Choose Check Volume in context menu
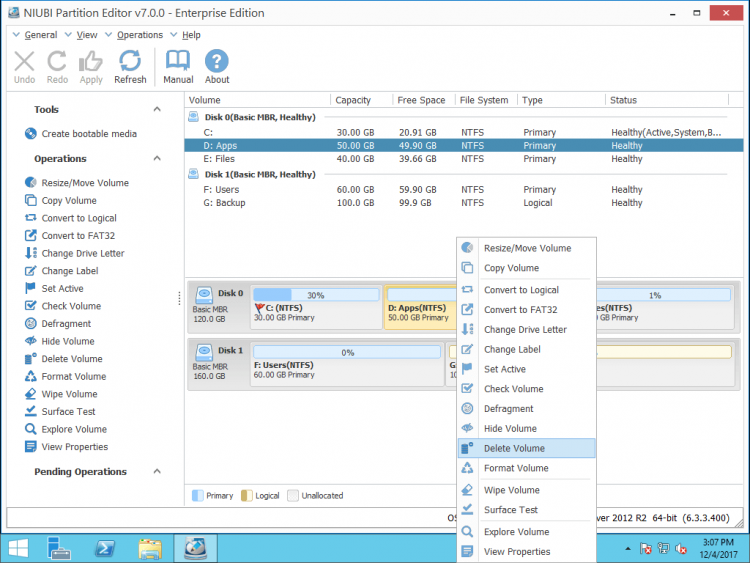Screen dimensions: 750x563 (527, 389)
